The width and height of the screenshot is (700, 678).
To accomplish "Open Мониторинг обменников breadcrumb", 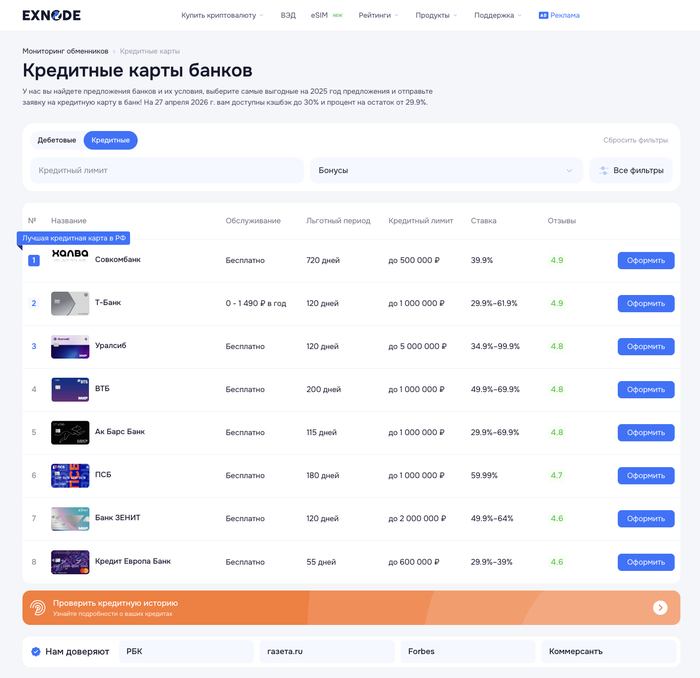I will tap(65, 51).
